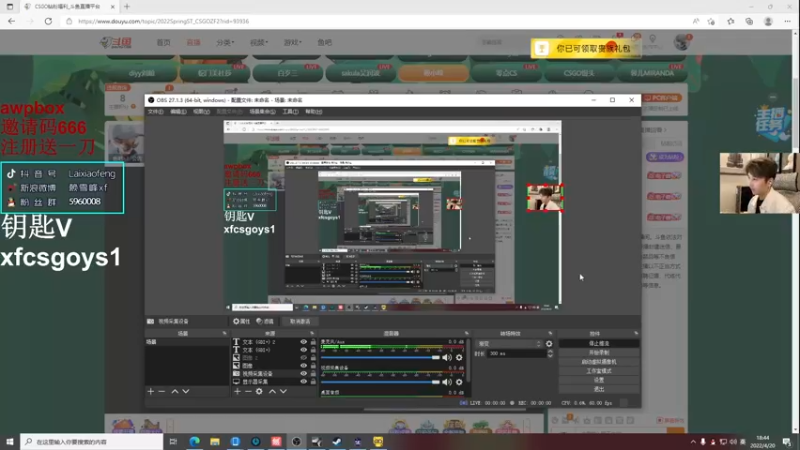This screenshot has width=800, height=450.
Task: Toggle lock on 文本 (GDI+) 2 source
Action: click(x=313, y=342)
